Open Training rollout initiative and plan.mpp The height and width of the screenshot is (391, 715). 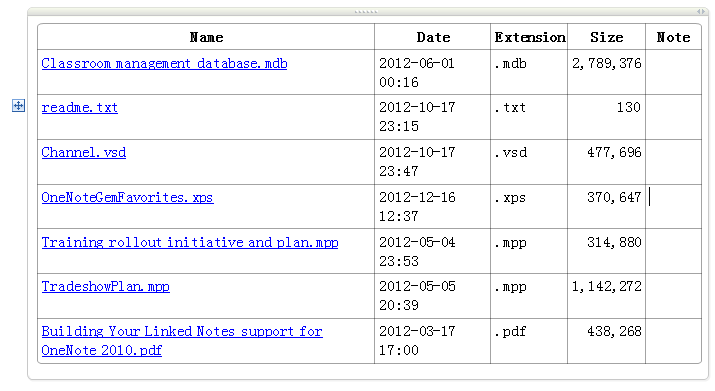pyautogui.click(x=190, y=242)
